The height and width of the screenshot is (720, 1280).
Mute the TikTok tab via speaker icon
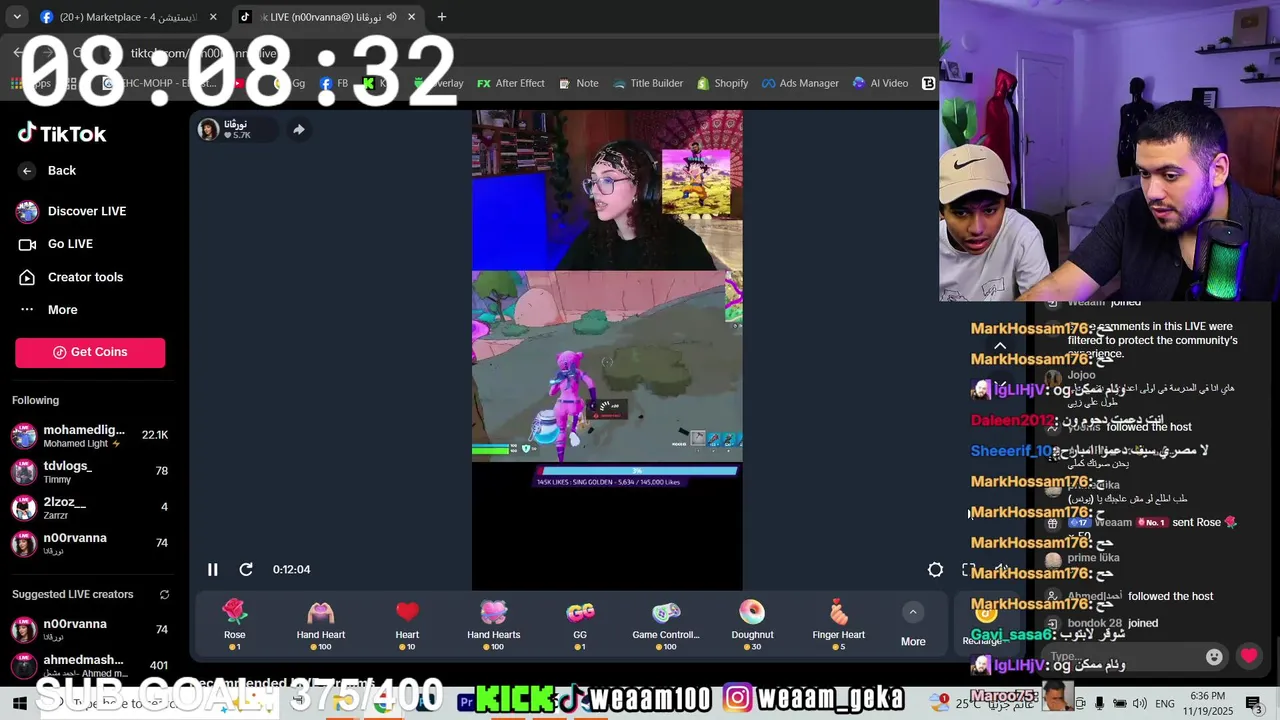pos(391,17)
